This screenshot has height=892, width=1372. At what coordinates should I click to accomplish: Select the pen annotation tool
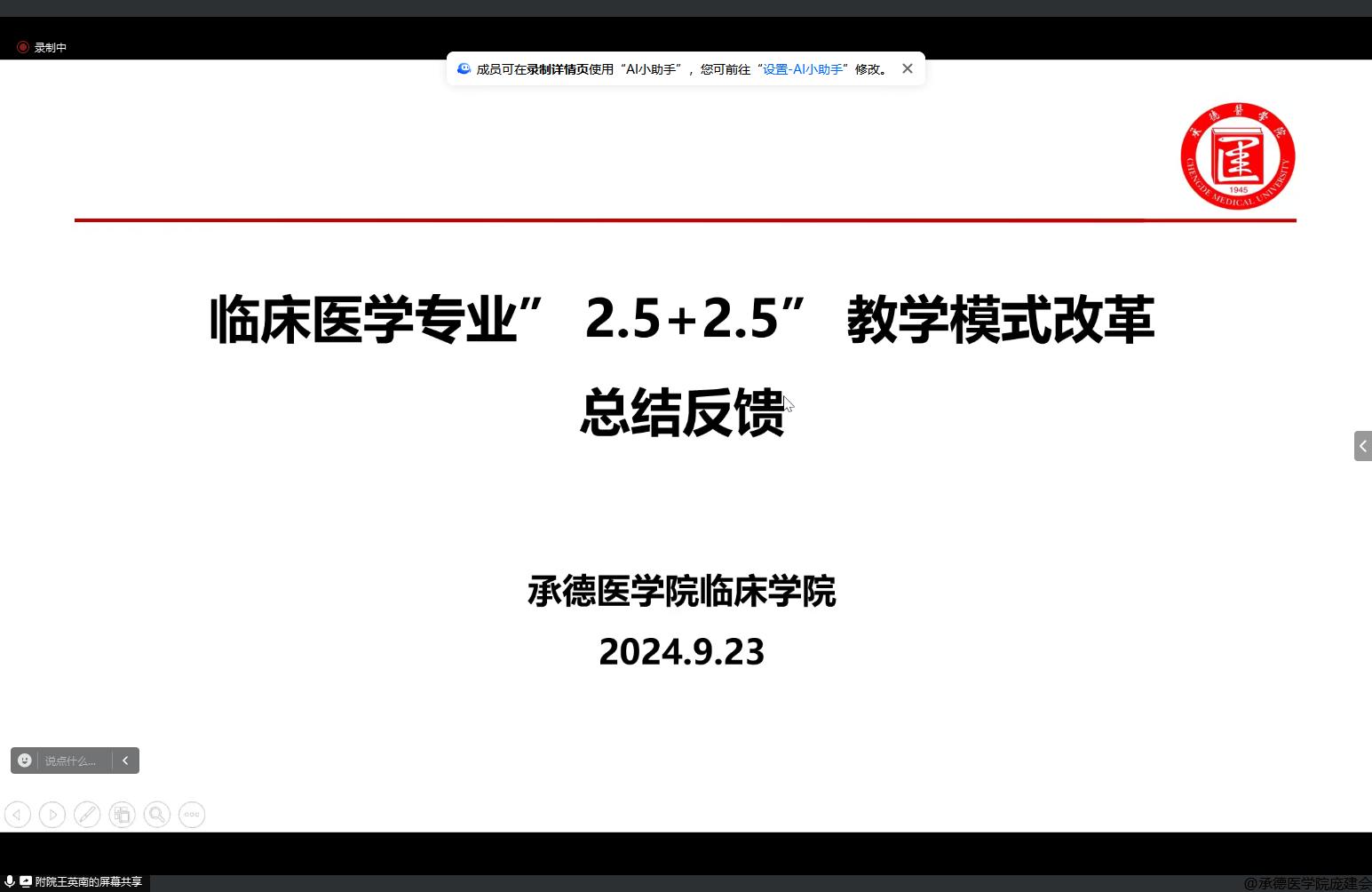tap(87, 815)
